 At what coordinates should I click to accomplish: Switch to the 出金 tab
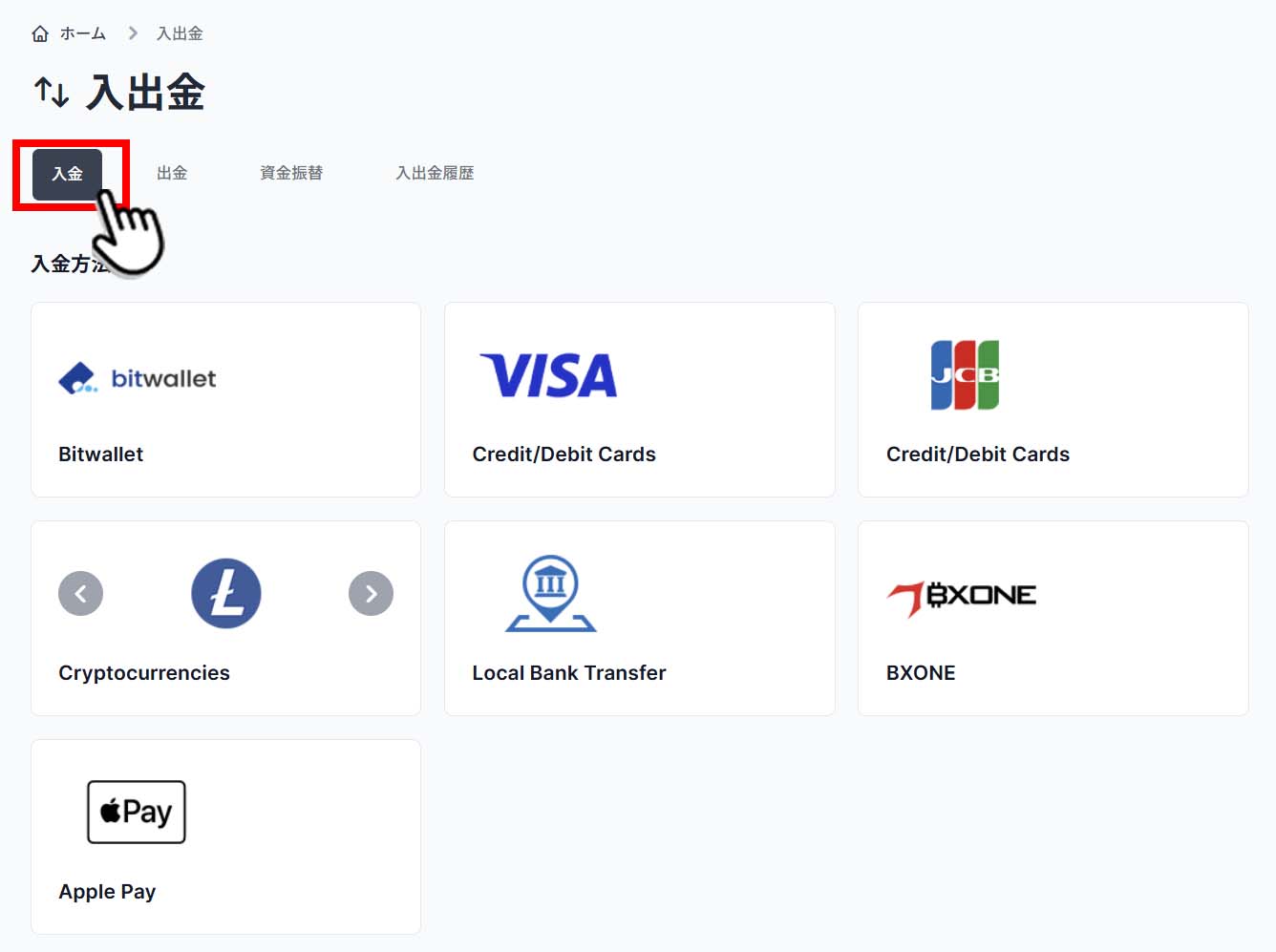172,173
